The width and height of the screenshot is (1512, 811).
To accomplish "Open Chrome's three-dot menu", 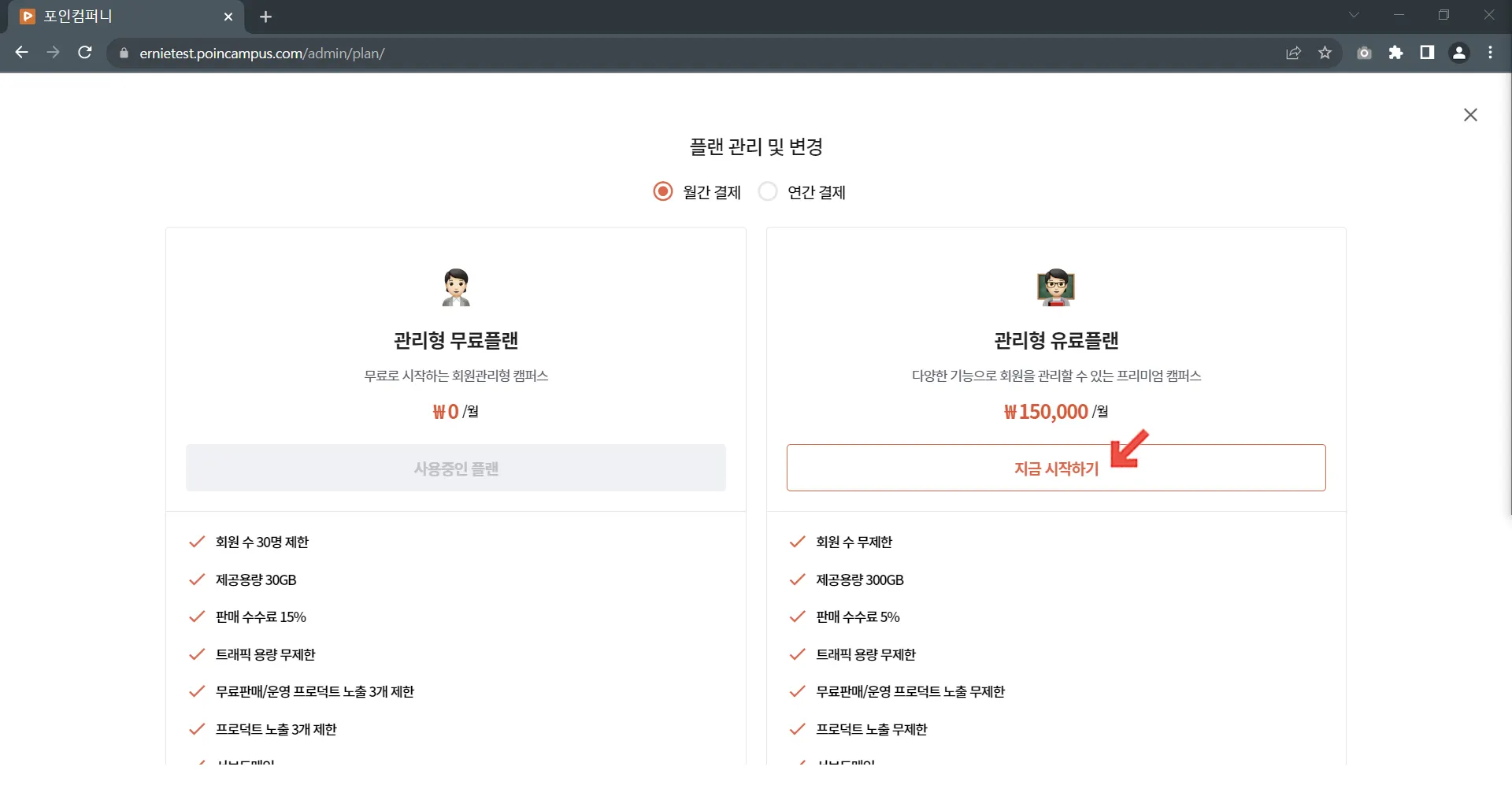I will [1490, 53].
